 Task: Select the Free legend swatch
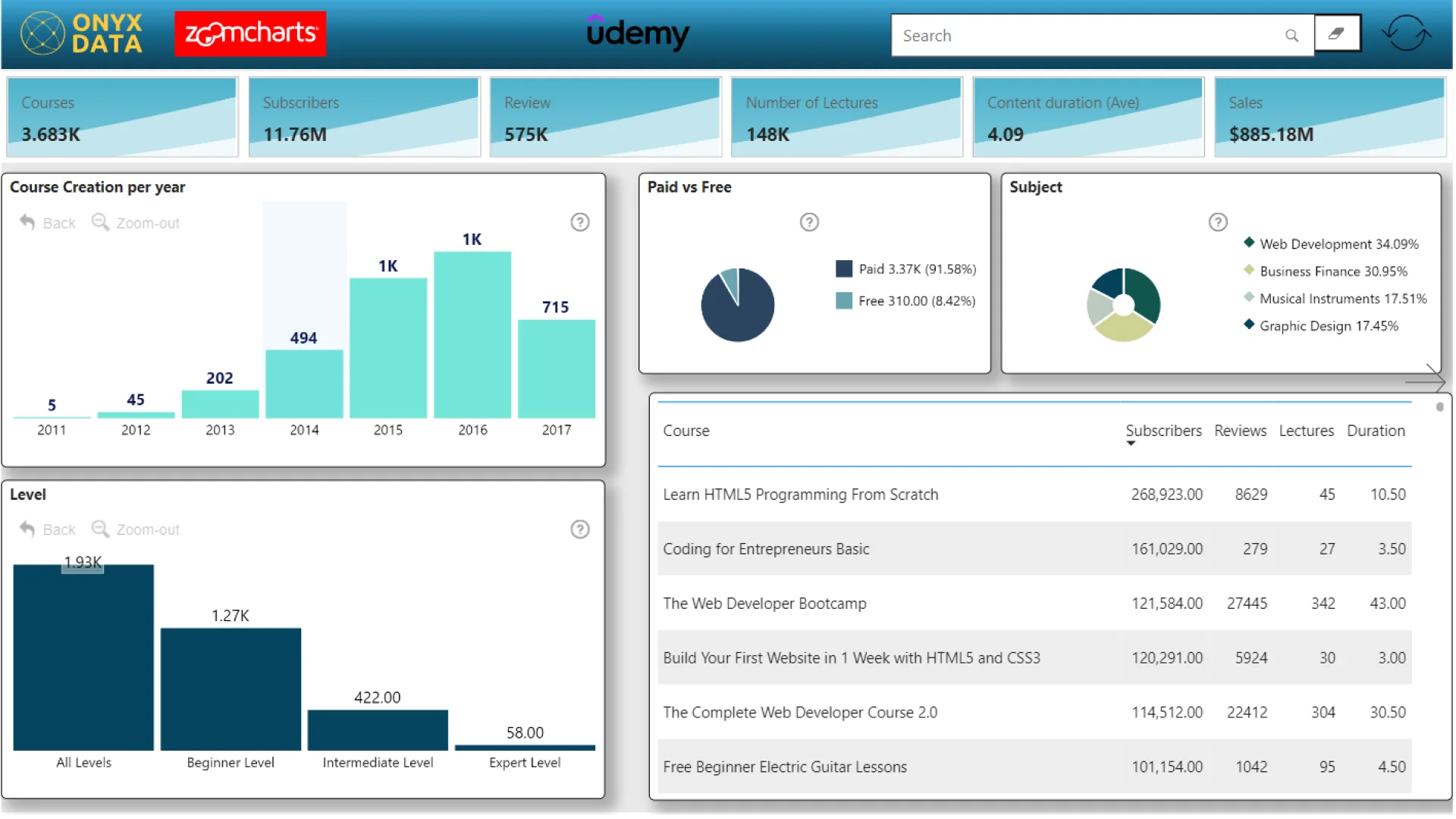(844, 301)
